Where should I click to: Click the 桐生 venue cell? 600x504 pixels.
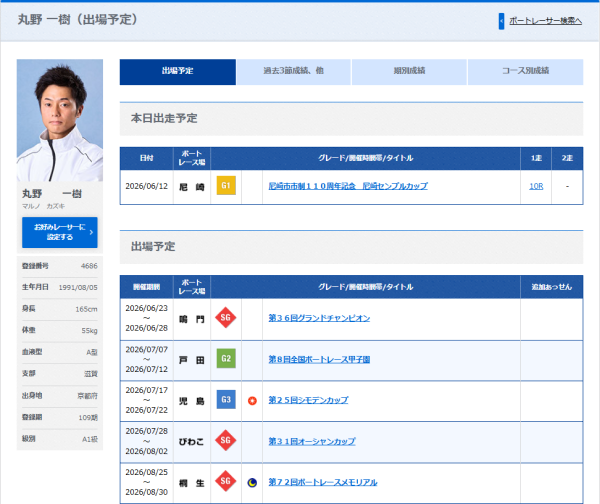tap(192, 483)
